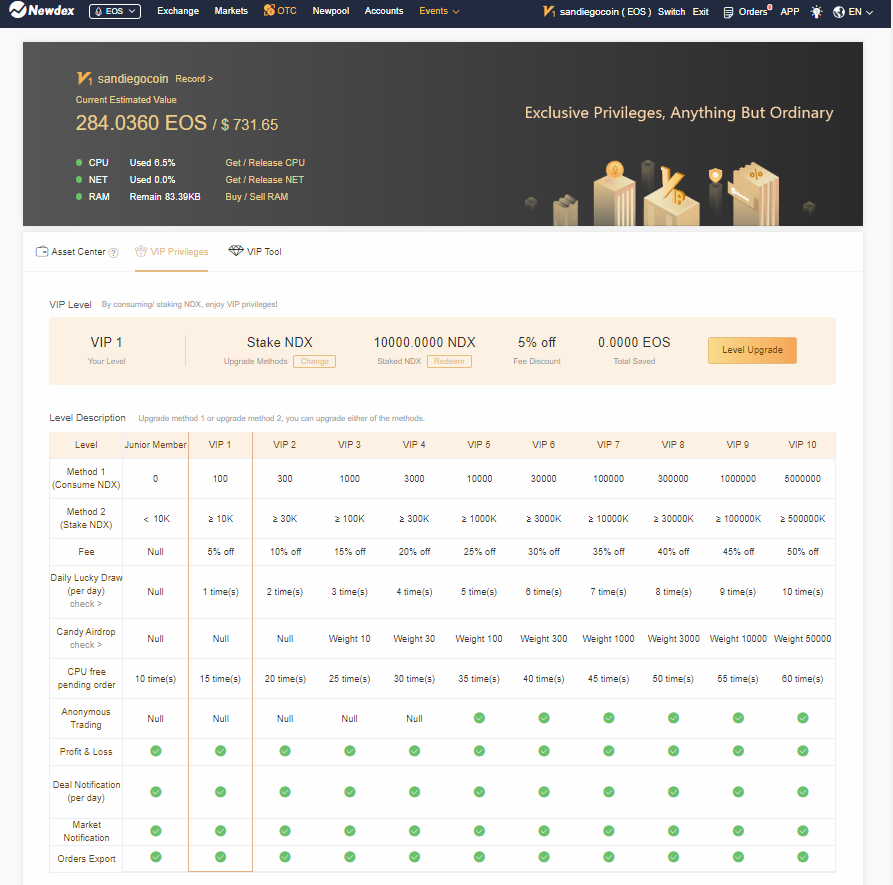Open the account Record link

pyautogui.click(x=194, y=79)
